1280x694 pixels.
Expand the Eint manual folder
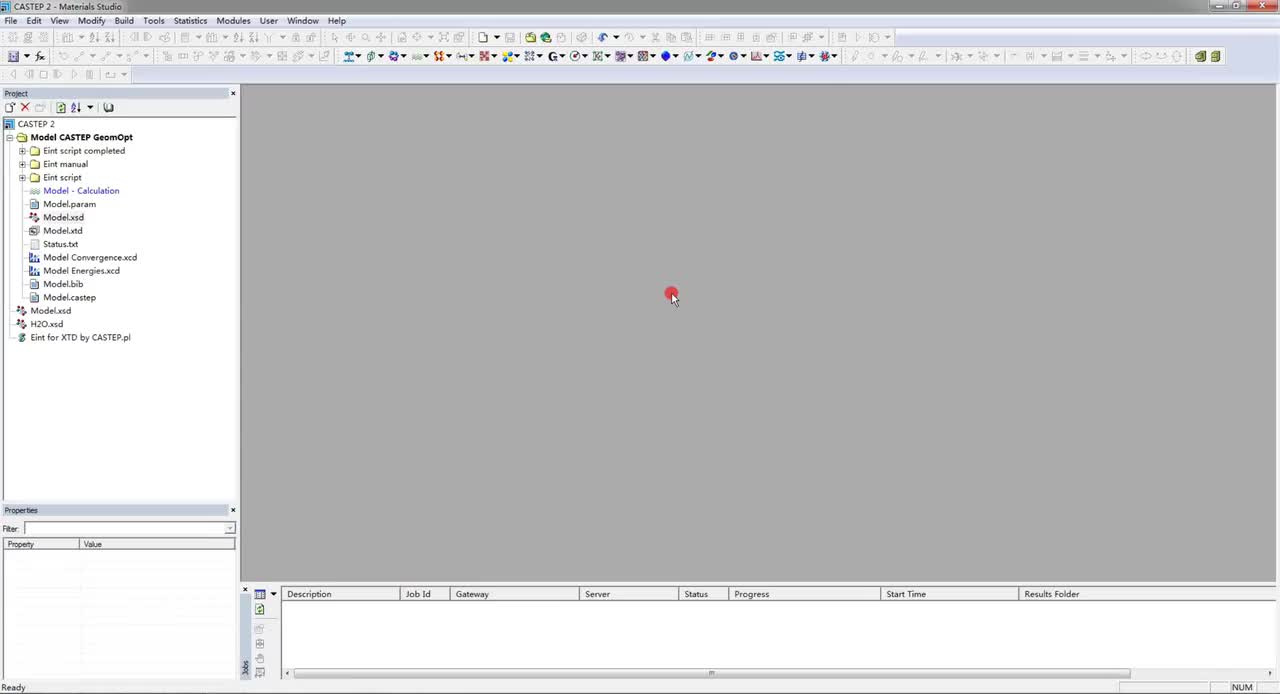click(x=22, y=164)
